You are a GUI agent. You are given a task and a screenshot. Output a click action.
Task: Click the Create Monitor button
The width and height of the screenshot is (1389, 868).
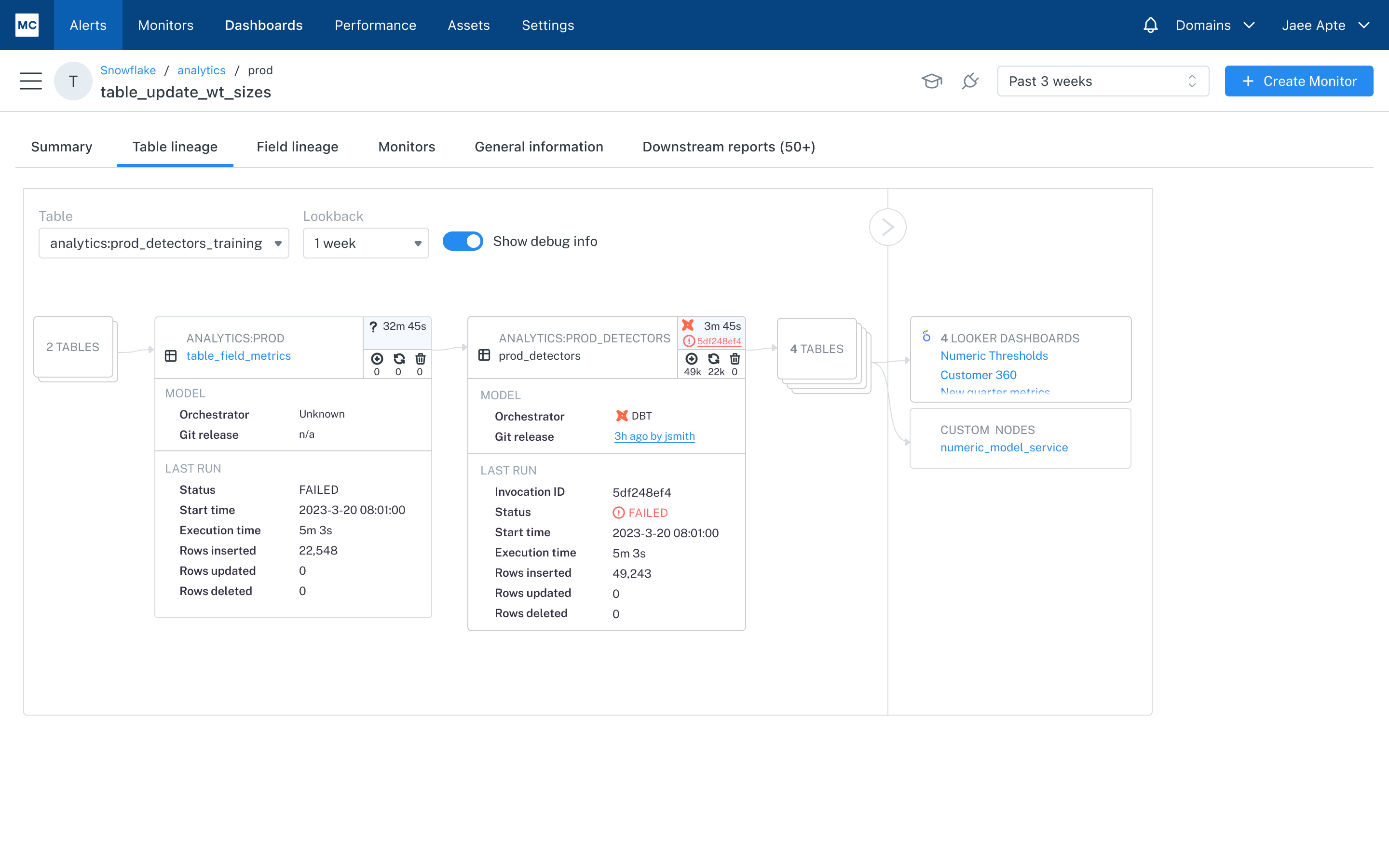tap(1299, 81)
